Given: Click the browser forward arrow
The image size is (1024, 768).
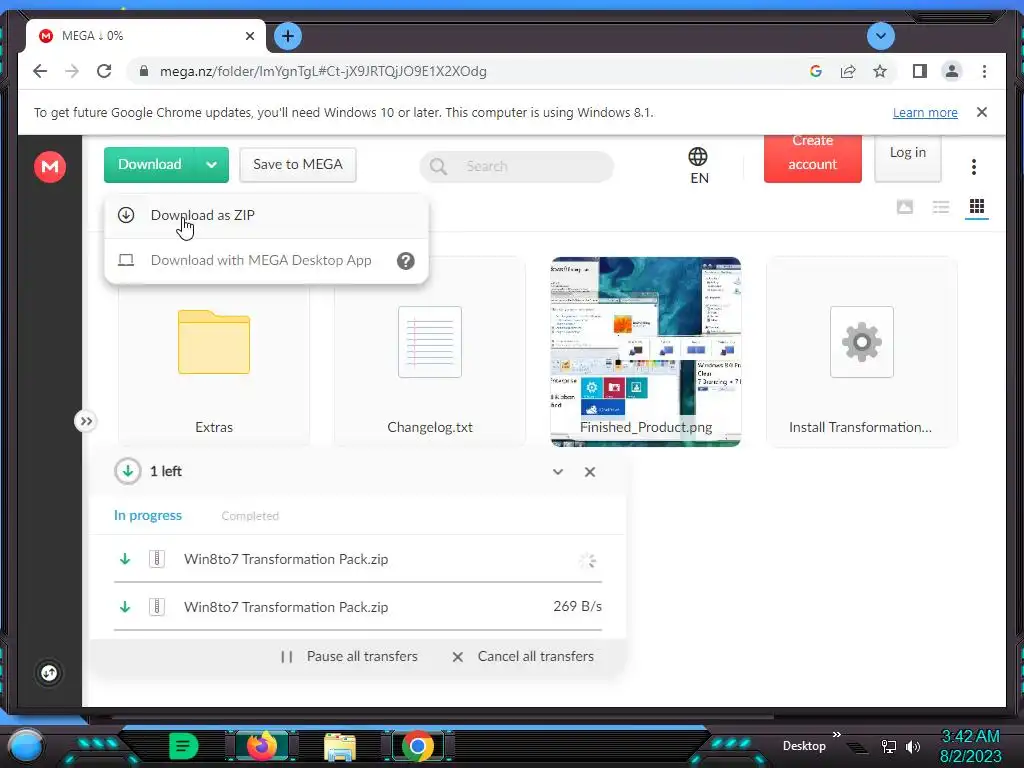Looking at the screenshot, I should click(72, 71).
